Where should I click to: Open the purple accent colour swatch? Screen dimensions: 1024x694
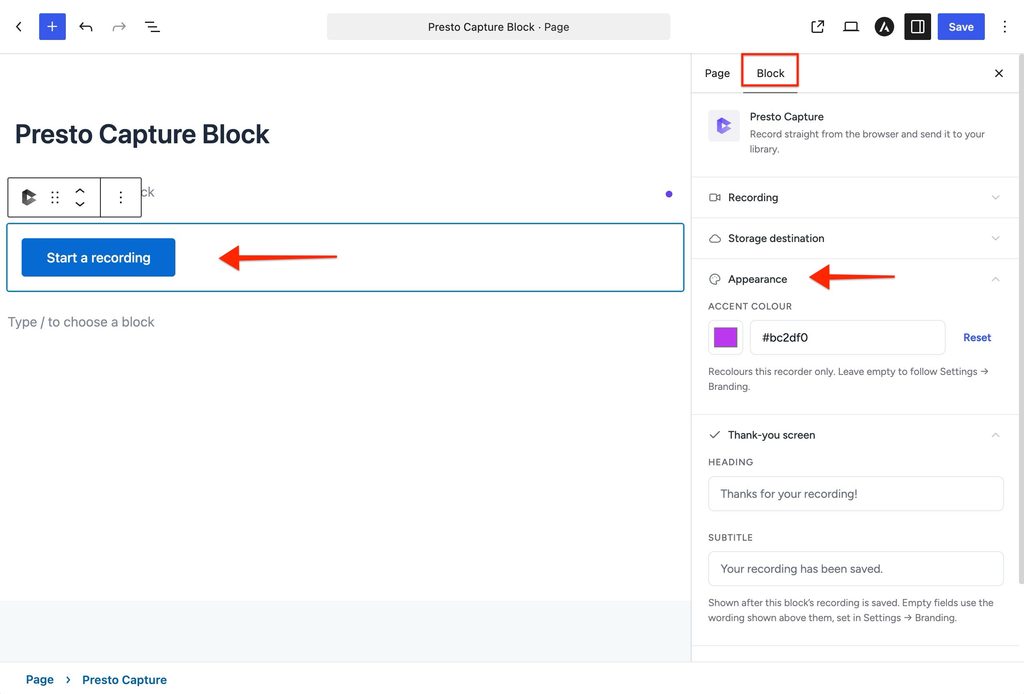726,338
